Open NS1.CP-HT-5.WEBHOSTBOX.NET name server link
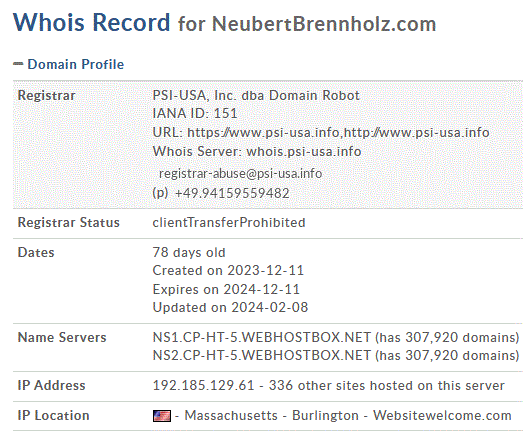The width and height of the screenshot is (524, 432). pyautogui.click(x=262, y=337)
